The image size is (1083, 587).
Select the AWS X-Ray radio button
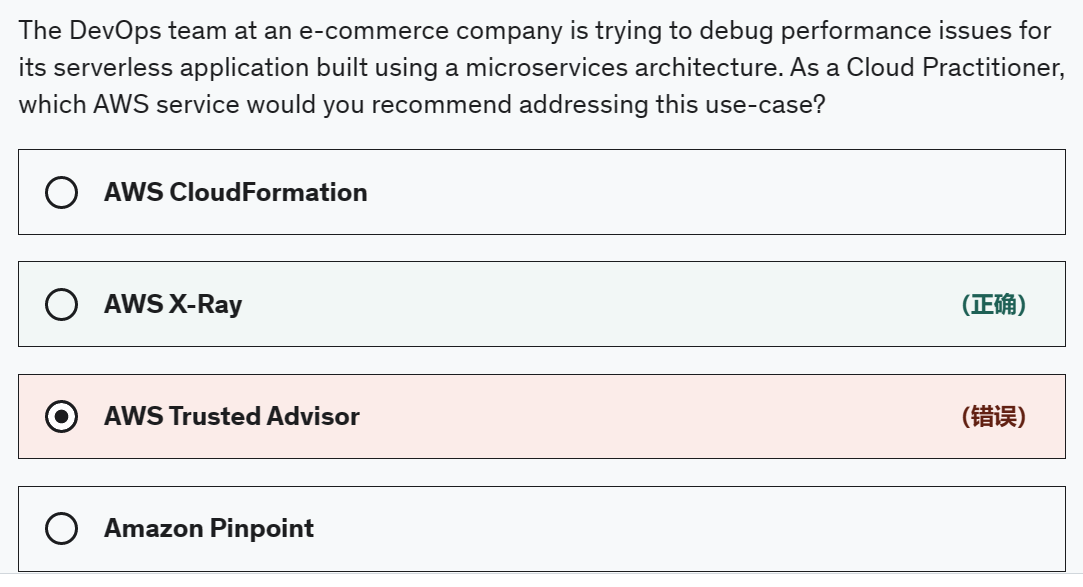click(x=62, y=304)
